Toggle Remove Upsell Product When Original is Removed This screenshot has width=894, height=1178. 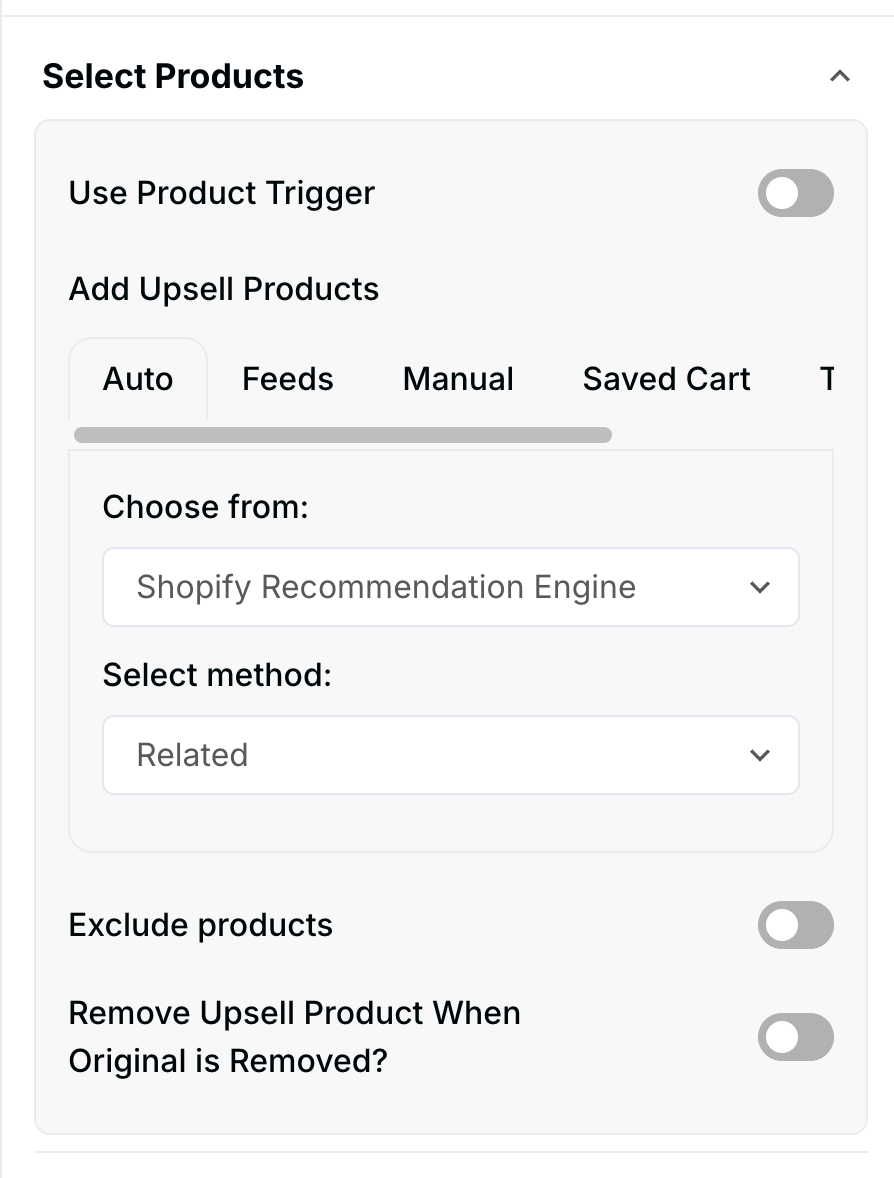(795, 1037)
